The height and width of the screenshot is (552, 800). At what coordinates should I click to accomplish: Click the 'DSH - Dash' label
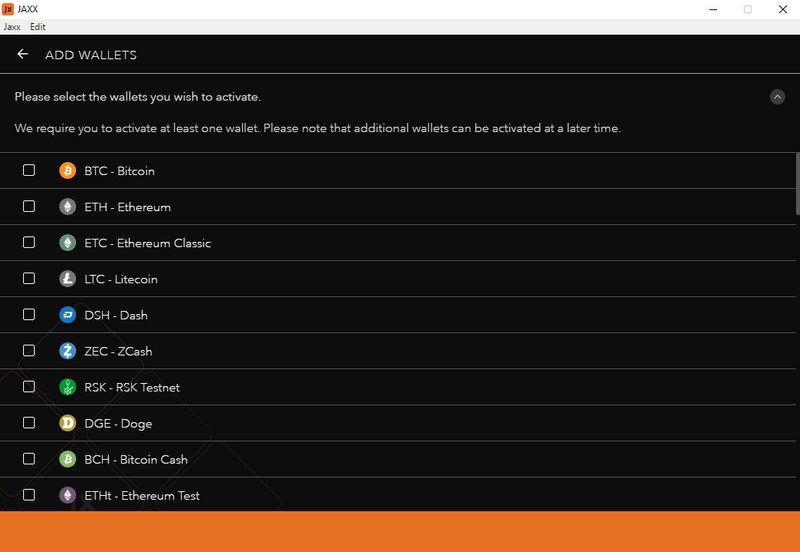pyautogui.click(x=116, y=315)
